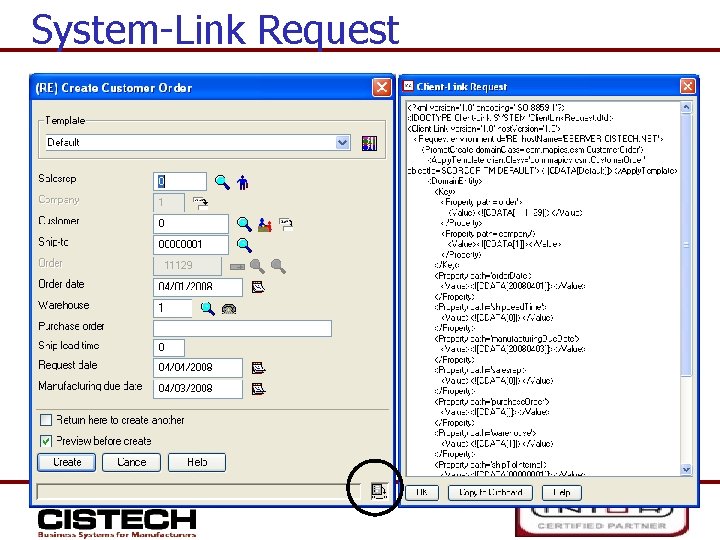Click the grey icon right of the Warehouse magnifier

click(x=229, y=309)
